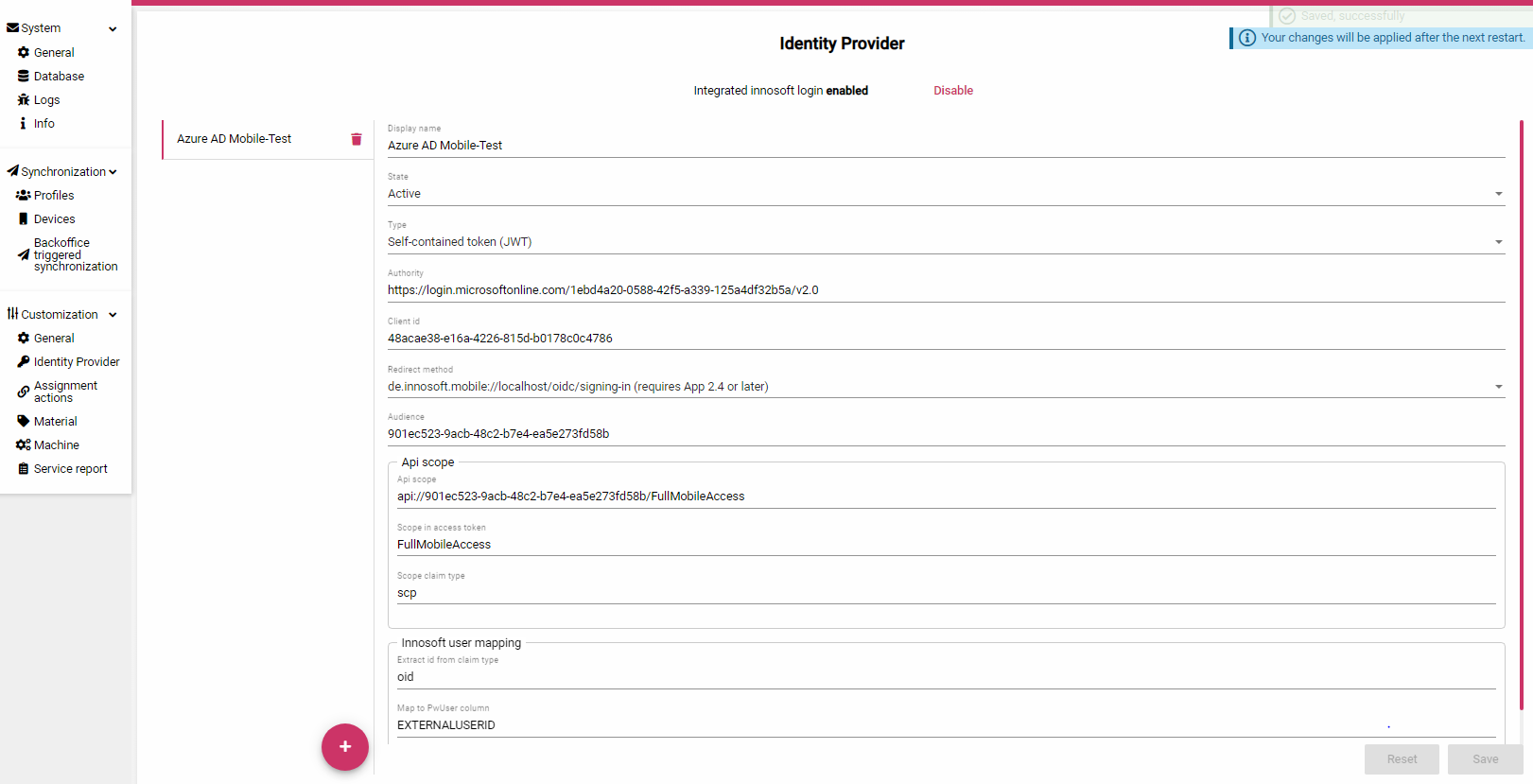Viewport: 1533px width, 784px height.
Task: Open the Devices menu item
Action: pos(54,219)
